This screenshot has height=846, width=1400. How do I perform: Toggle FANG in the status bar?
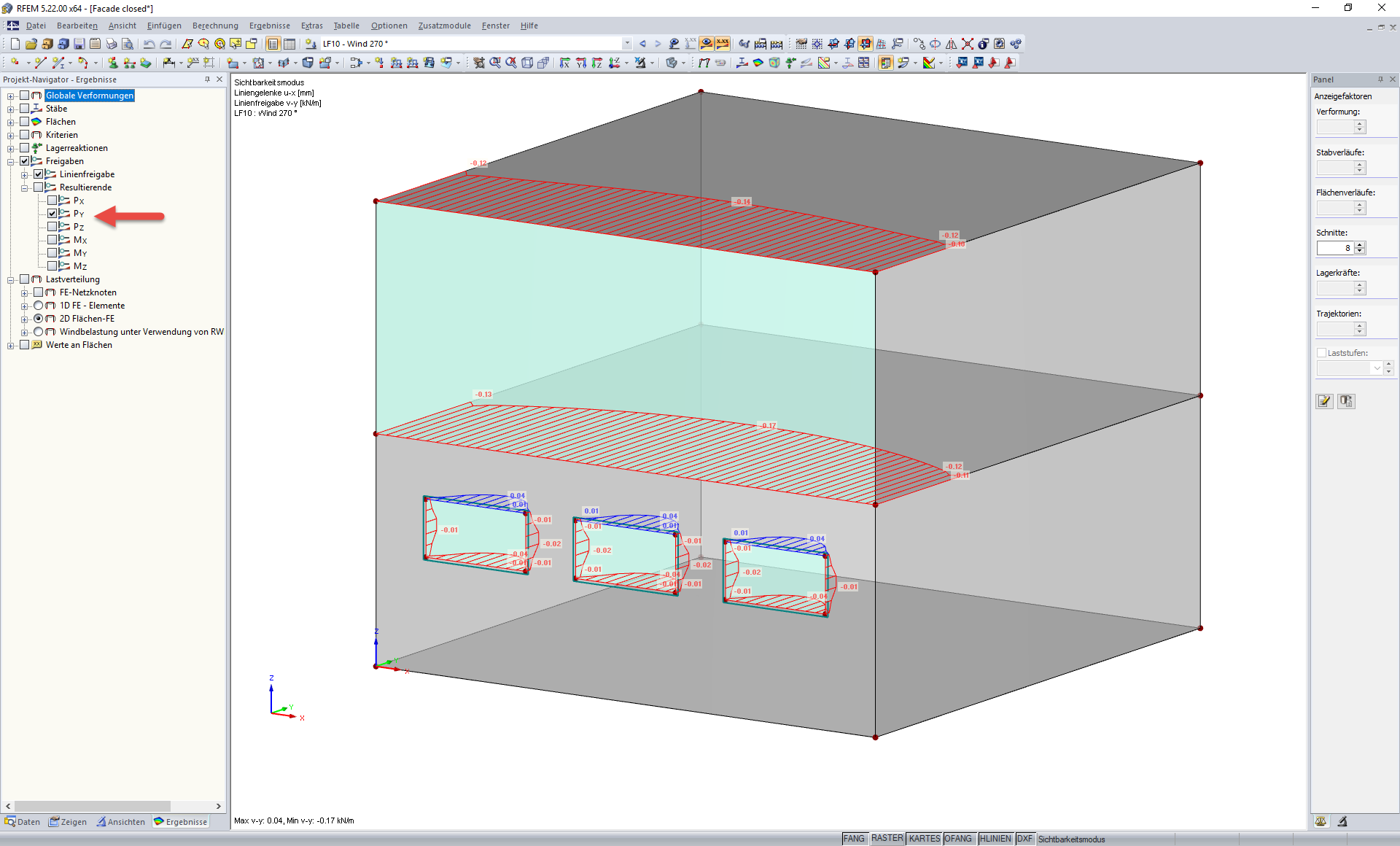coord(854,838)
